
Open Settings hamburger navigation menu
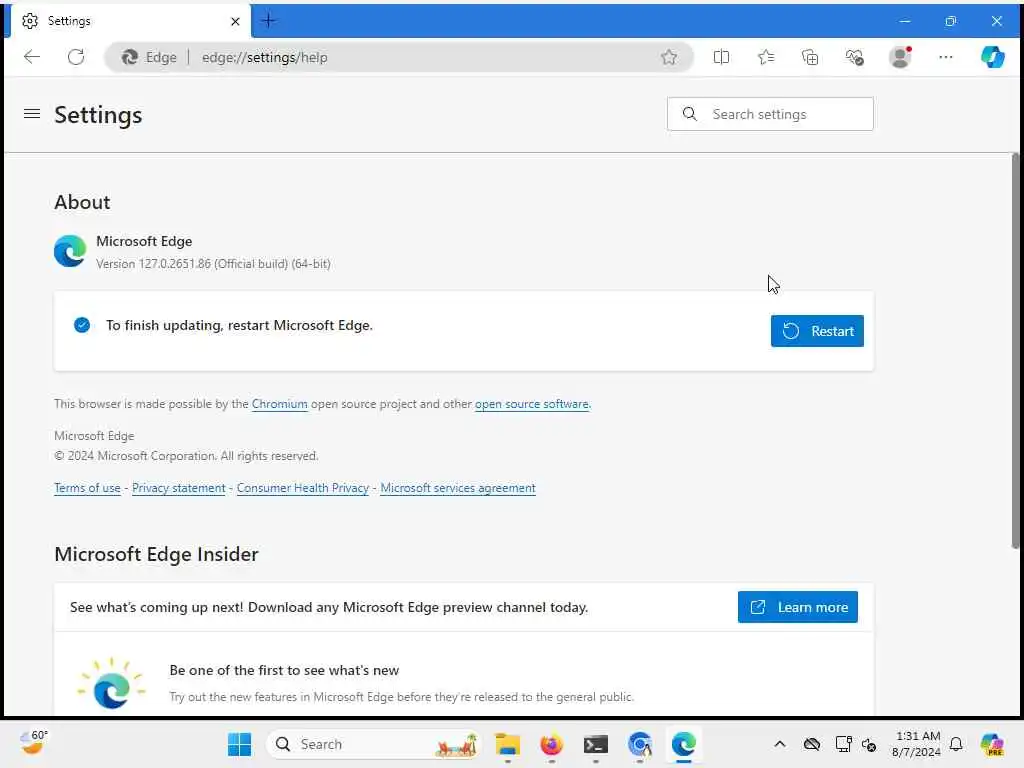[31, 114]
